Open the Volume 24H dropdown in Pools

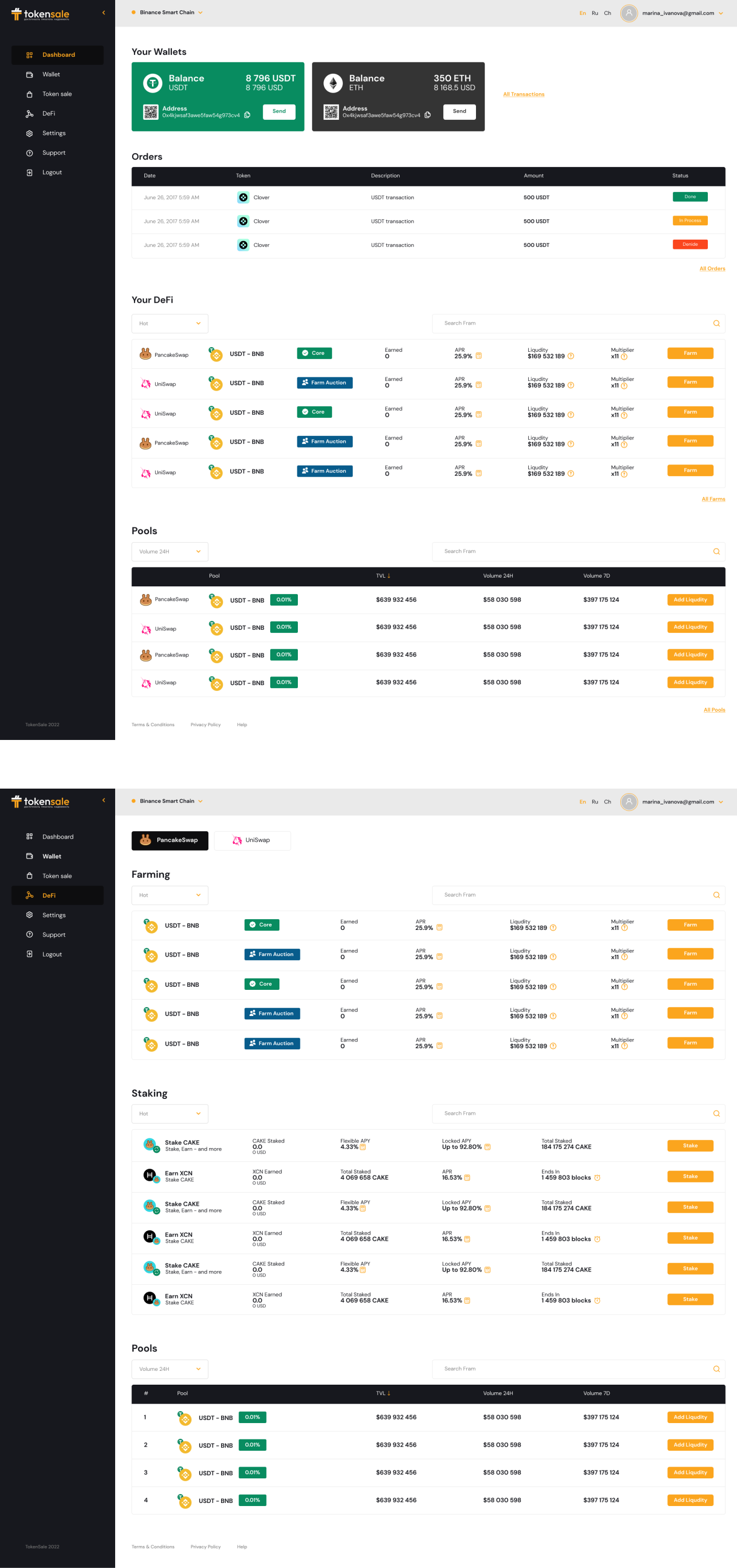pos(170,552)
